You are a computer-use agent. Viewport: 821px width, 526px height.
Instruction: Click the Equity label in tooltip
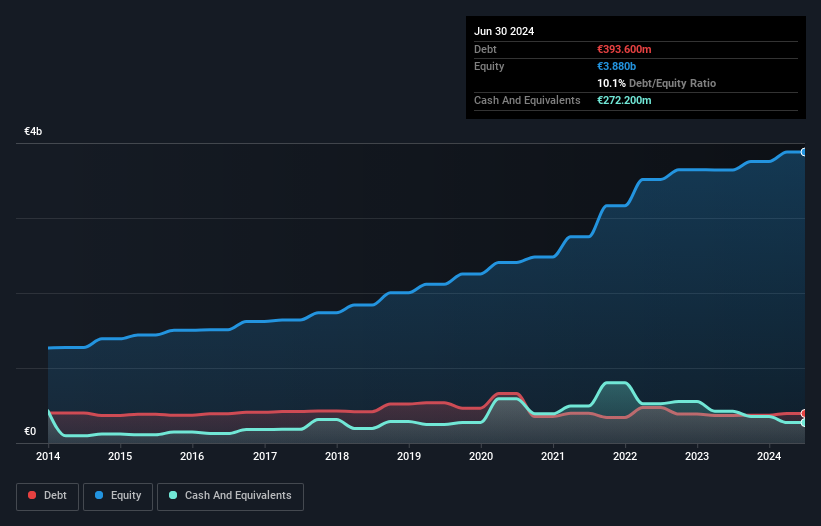[x=489, y=66]
